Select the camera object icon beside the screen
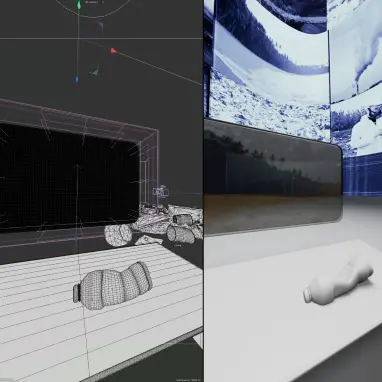Viewport: 382px width, 382px height. click(x=161, y=191)
